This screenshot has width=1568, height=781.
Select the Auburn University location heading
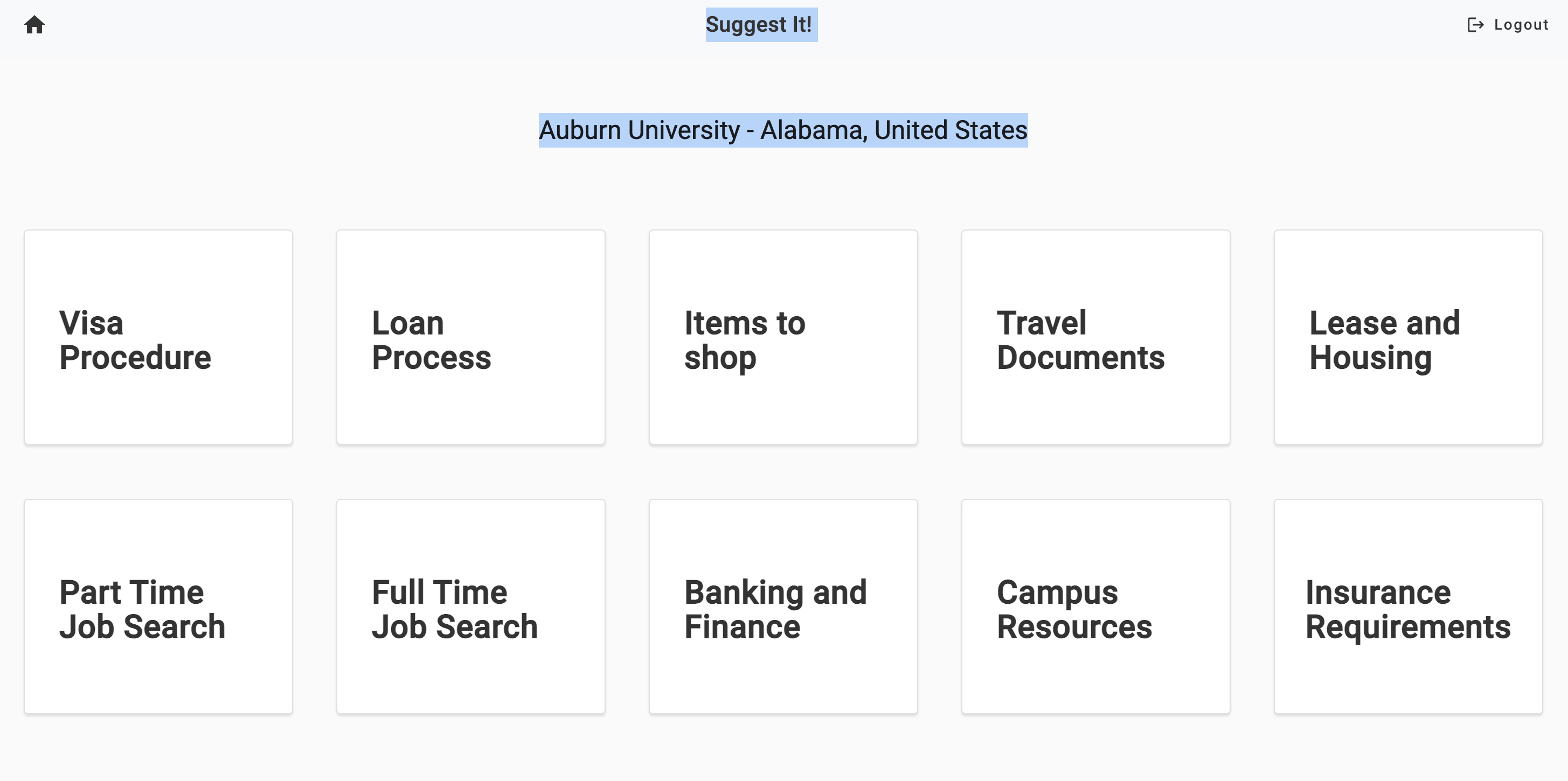point(783,130)
